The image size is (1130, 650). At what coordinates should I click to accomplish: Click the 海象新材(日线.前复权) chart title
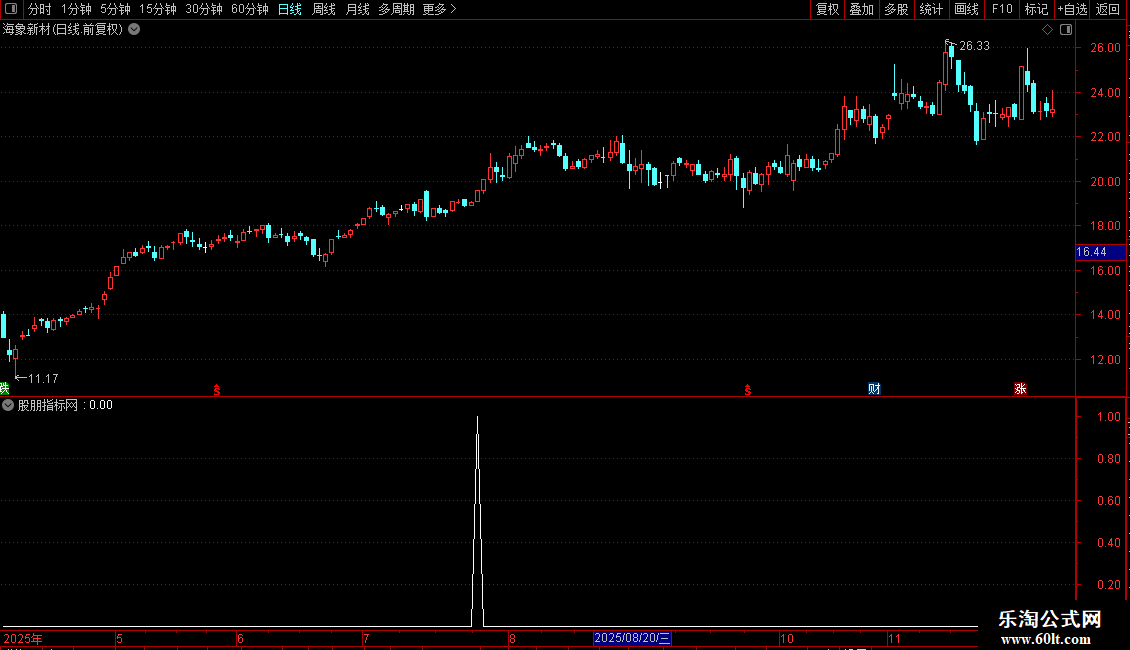pyautogui.click(x=63, y=30)
